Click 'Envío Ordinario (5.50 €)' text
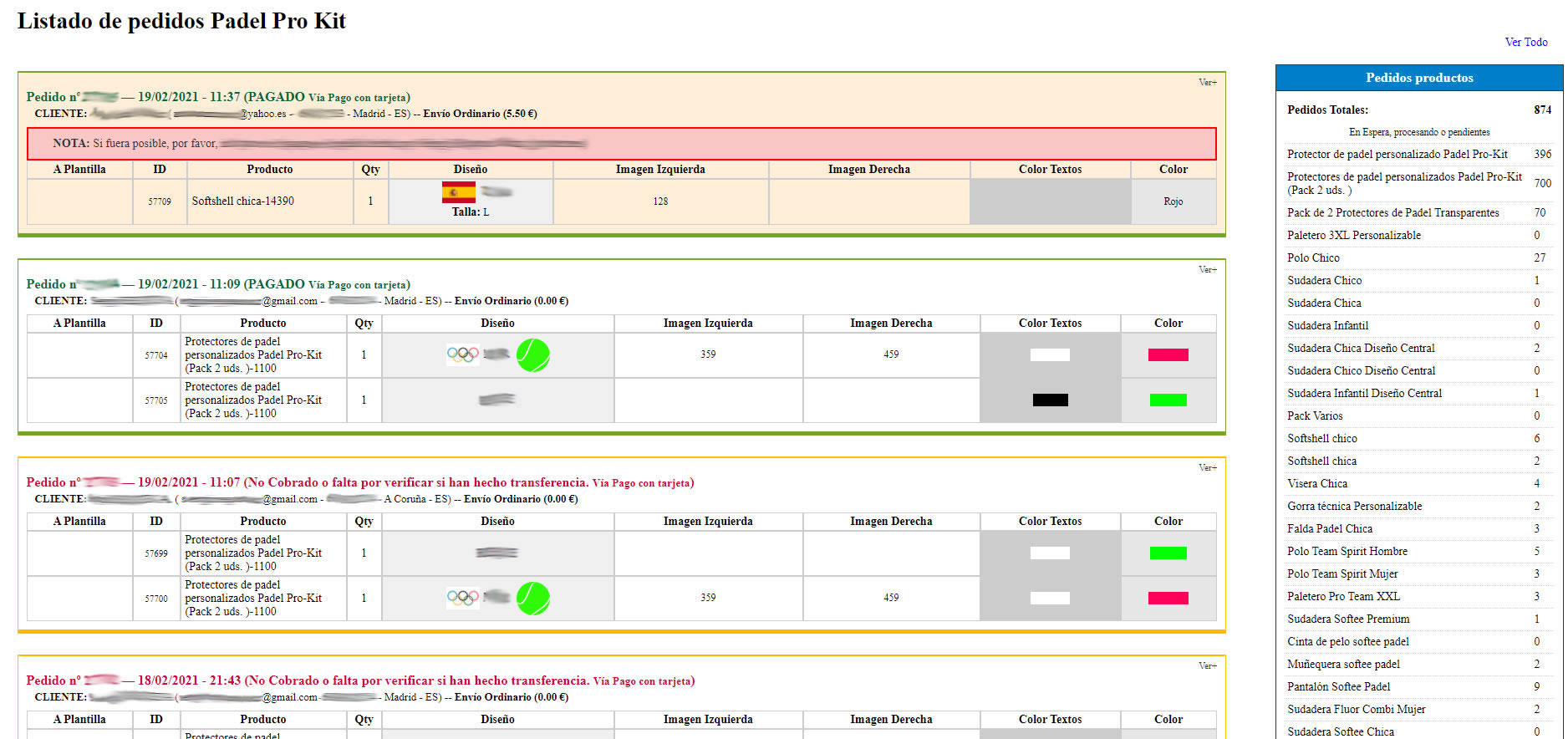This screenshot has width=1568, height=739. click(480, 114)
